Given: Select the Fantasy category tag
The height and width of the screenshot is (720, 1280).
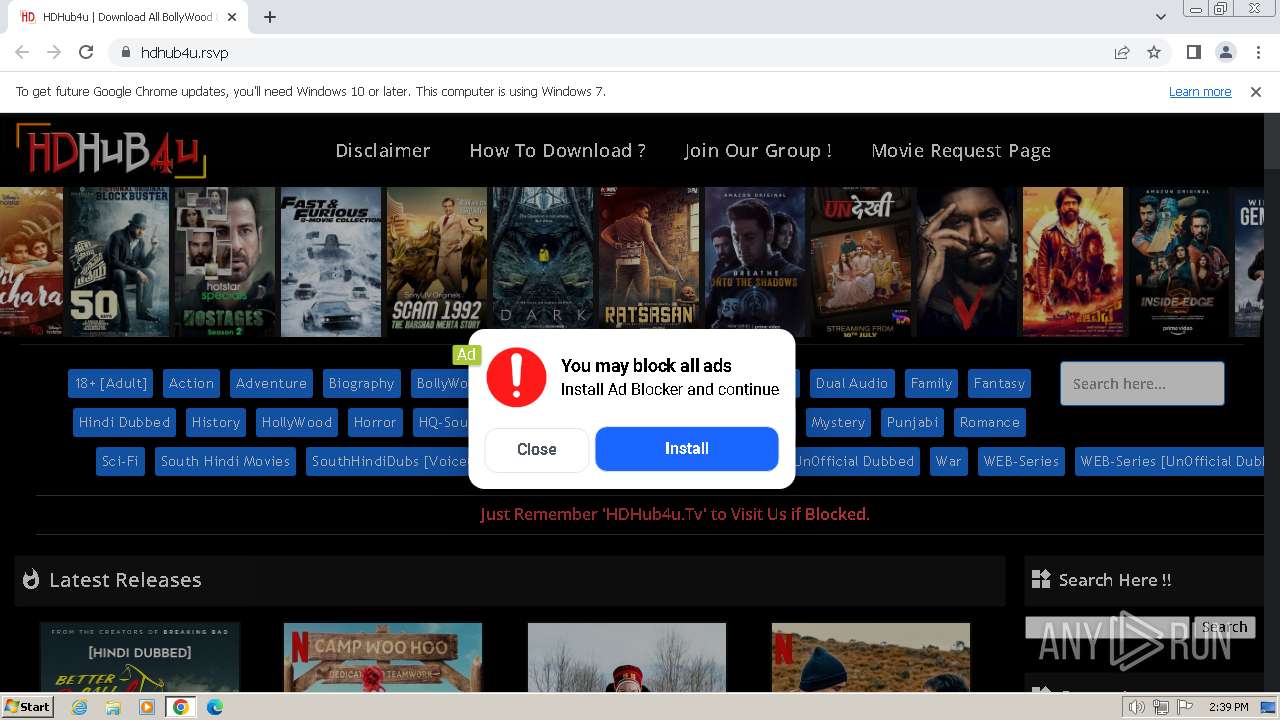Looking at the screenshot, I should [999, 383].
